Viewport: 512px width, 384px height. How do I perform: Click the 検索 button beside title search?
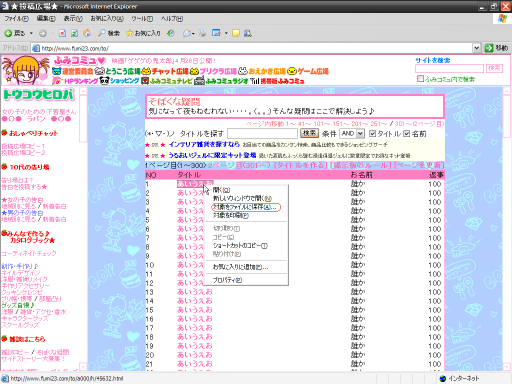309,133
